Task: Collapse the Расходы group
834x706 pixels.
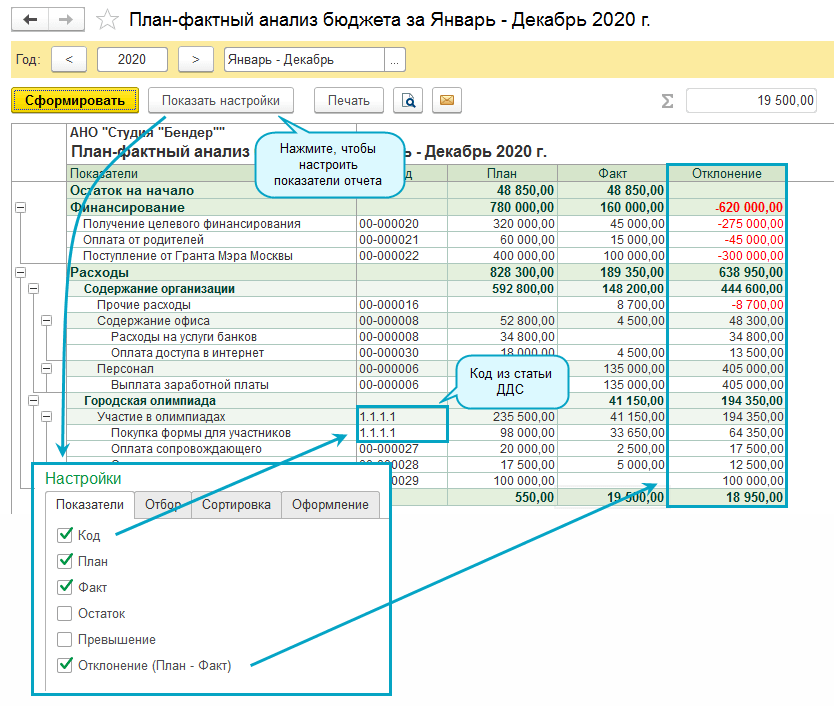Action: click(20, 272)
